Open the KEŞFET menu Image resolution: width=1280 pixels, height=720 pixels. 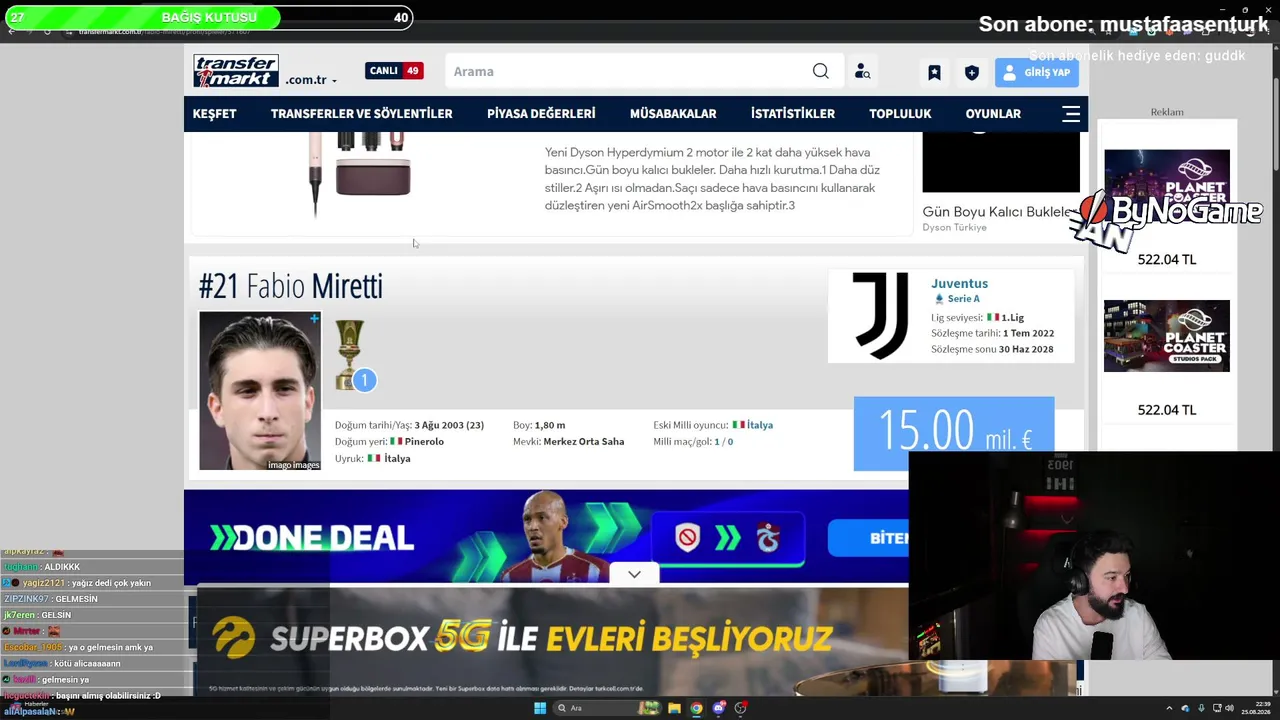(x=215, y=114)
